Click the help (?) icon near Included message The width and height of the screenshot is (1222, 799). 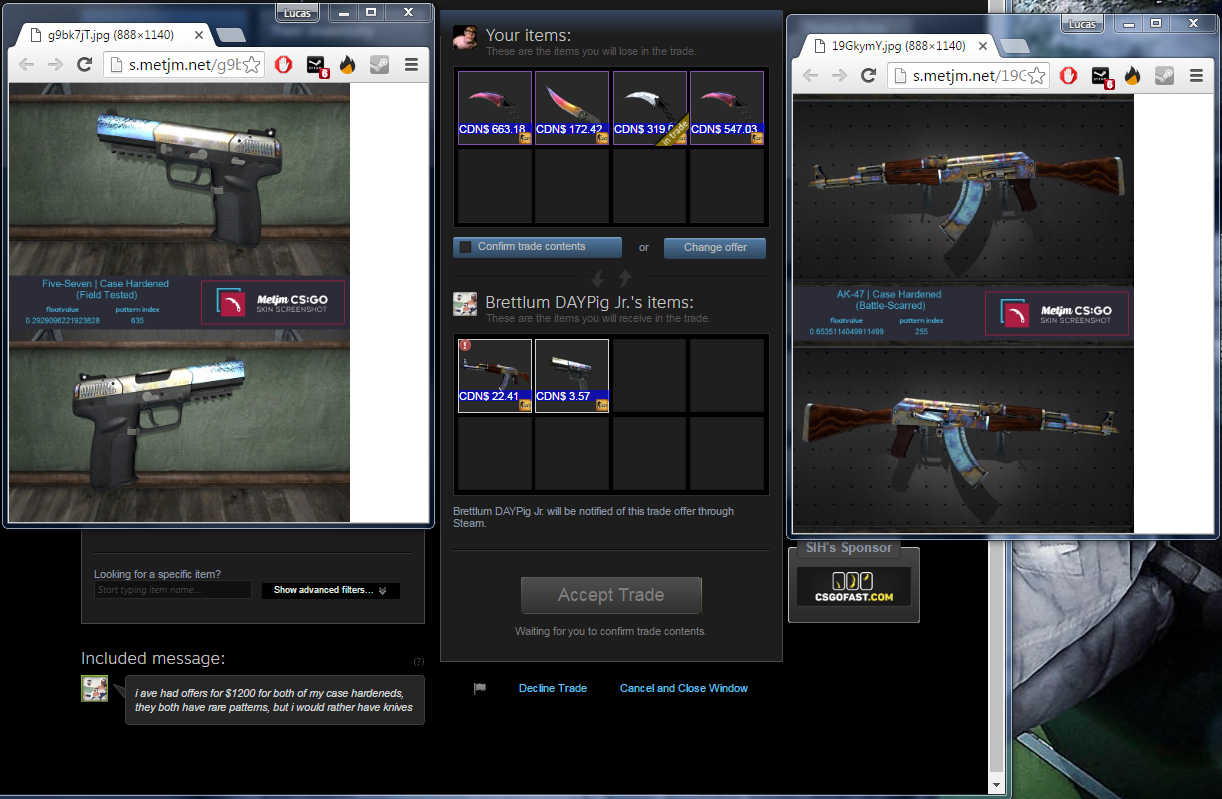(x=419, y=662)
